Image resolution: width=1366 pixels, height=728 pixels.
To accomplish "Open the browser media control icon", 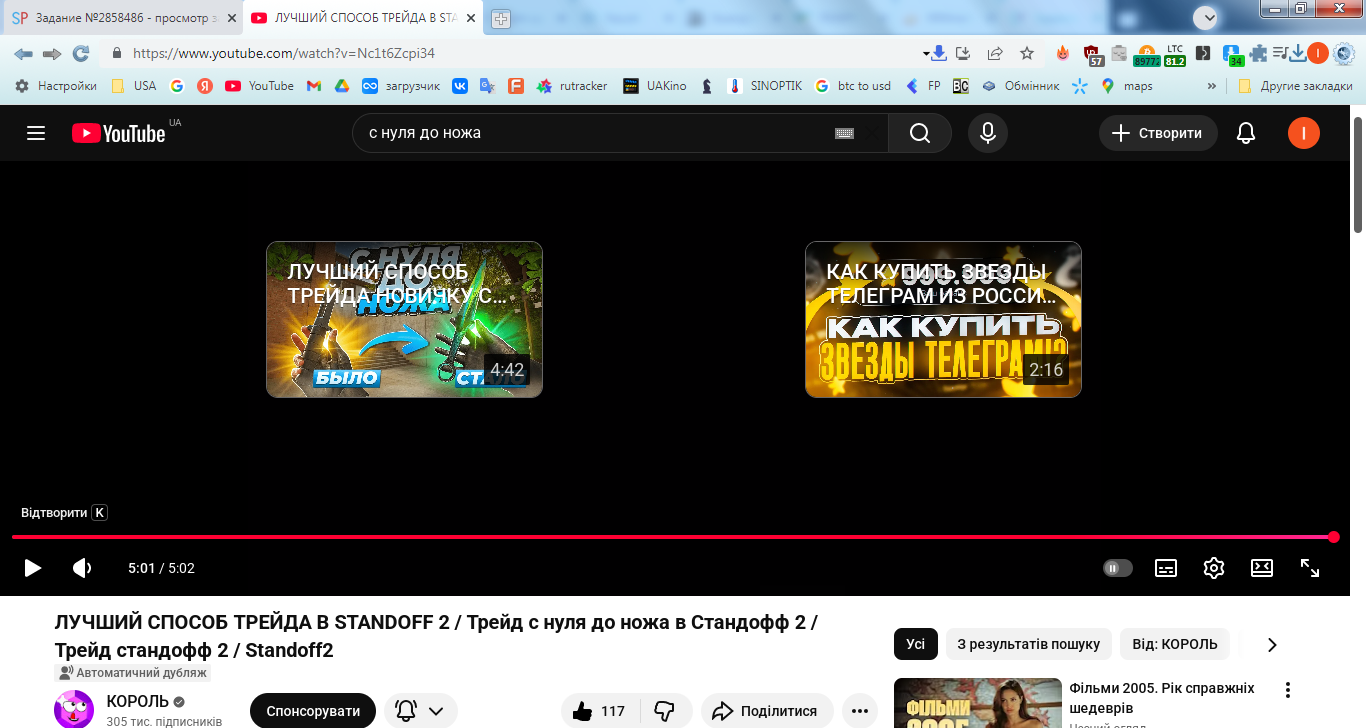I will coord(1279,53).
